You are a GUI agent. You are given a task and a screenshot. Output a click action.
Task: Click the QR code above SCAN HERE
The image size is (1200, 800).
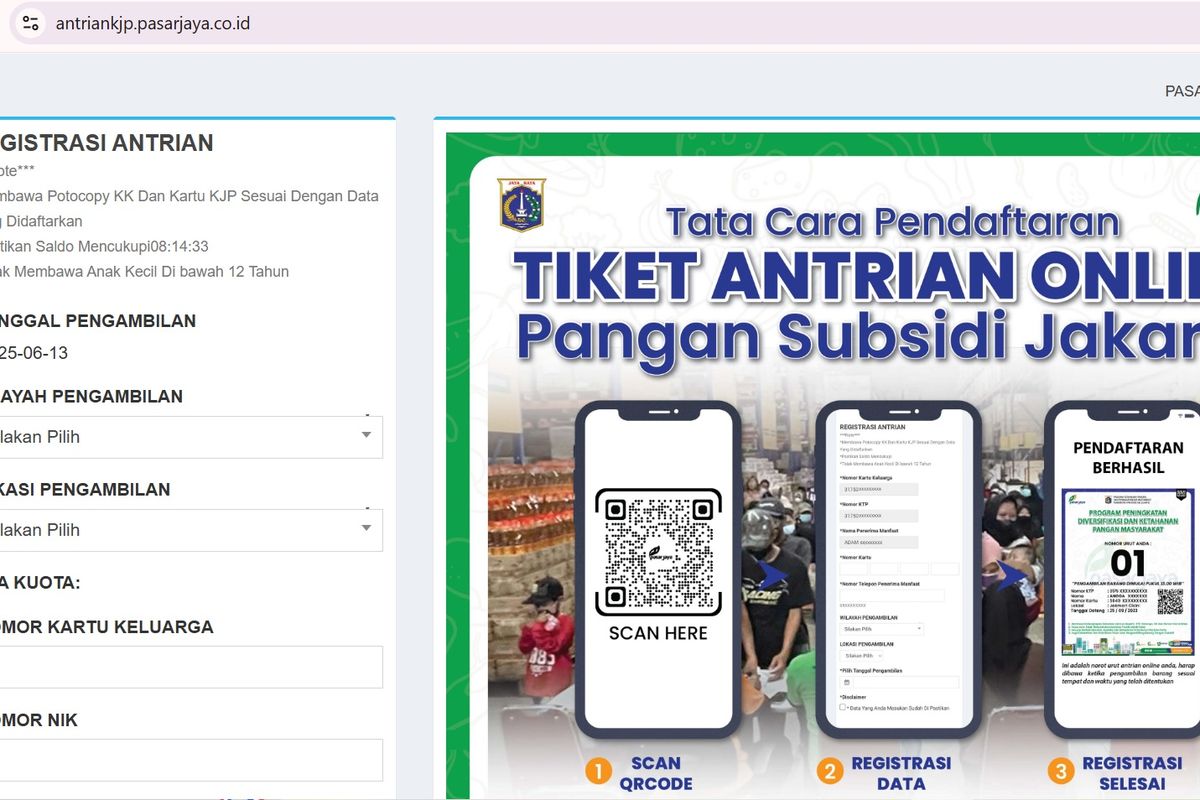coord(658,552)
